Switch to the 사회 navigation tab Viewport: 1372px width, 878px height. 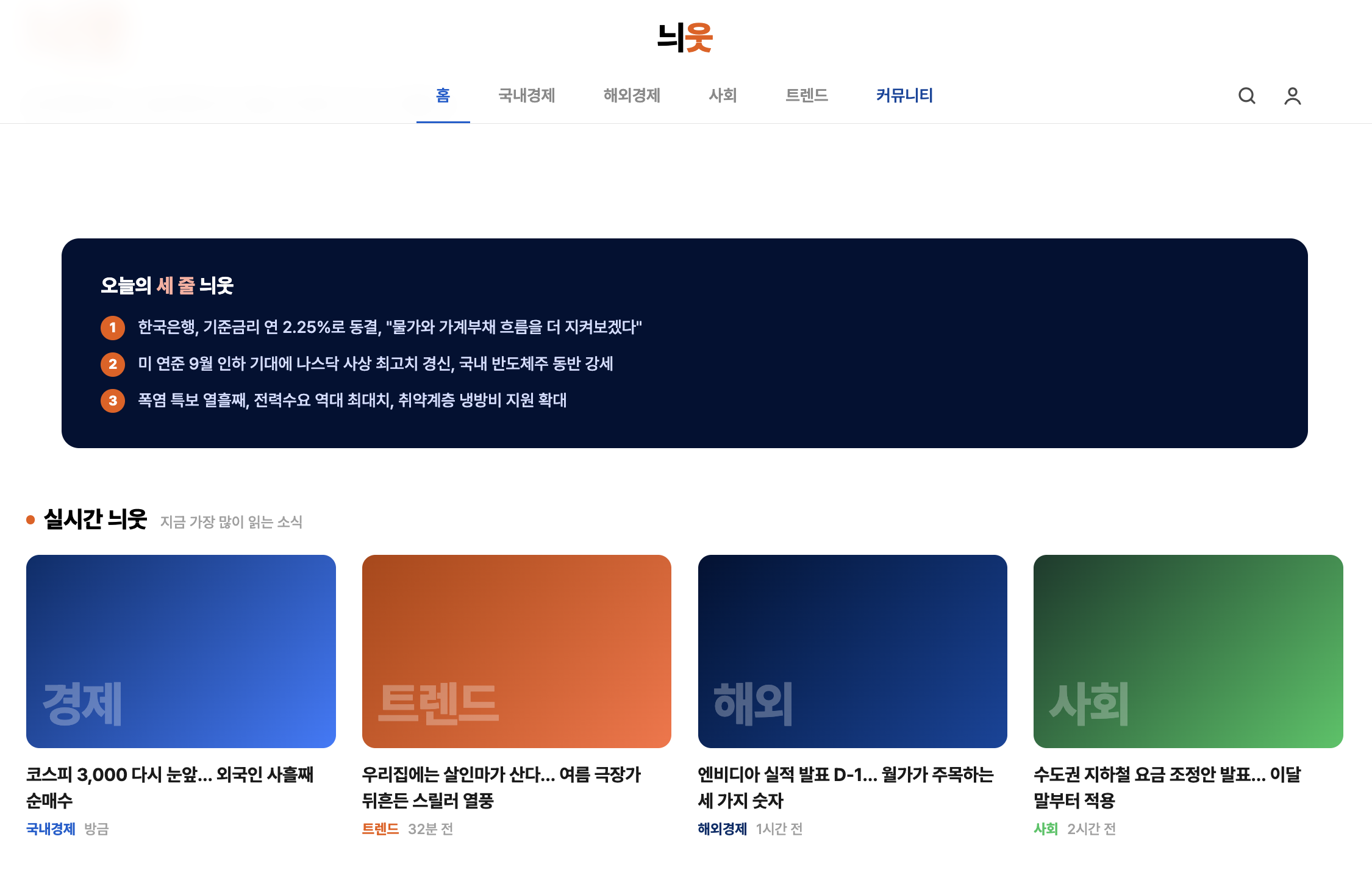pos(723,95)
